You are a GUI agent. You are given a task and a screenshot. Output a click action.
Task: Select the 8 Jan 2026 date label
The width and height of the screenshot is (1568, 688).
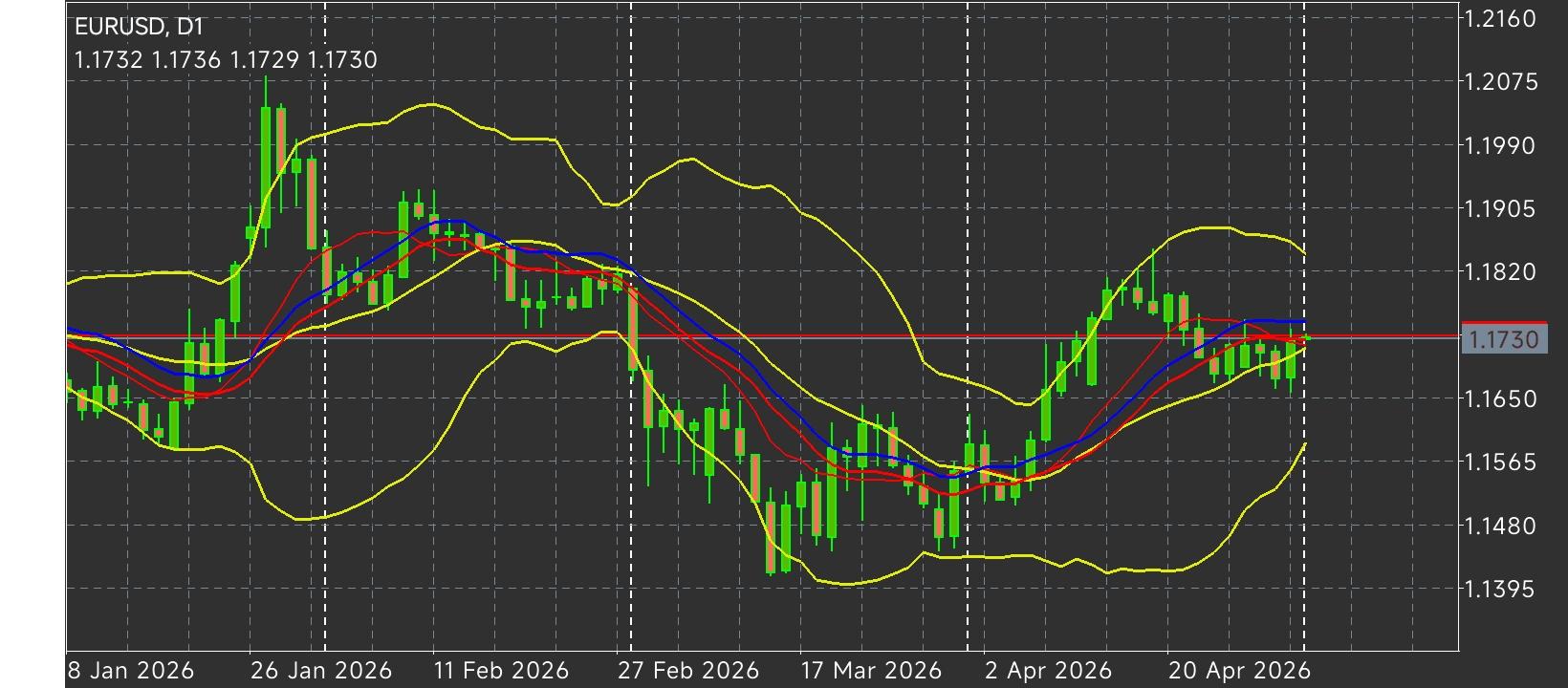coord(130,670)
